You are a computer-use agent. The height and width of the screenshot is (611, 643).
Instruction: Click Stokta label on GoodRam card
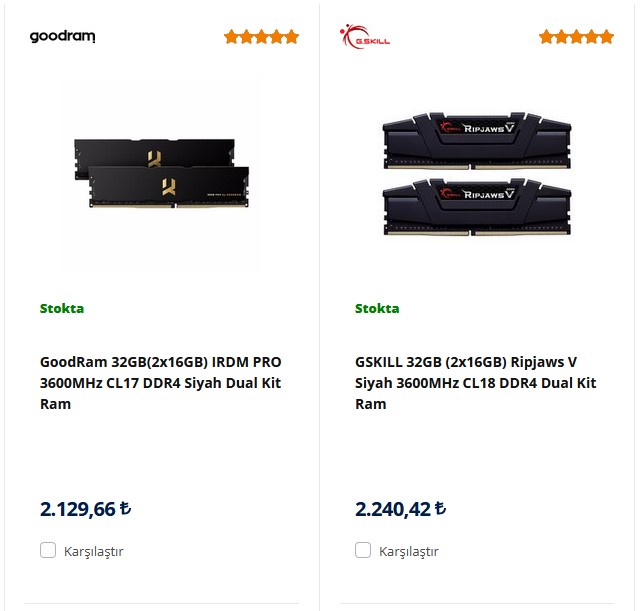click(x=62, y=308)
